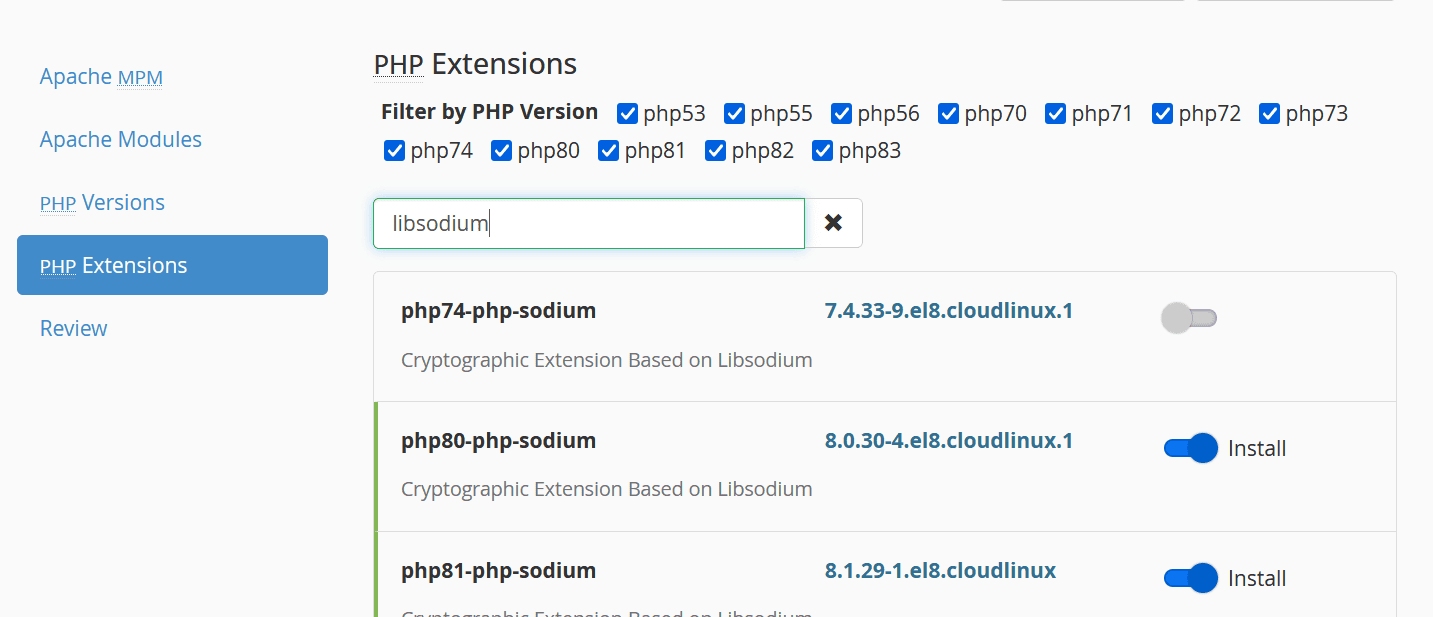Toggle the php56 filter checkbox
The image size is (1433, 617).
click(x=842, y=114)
